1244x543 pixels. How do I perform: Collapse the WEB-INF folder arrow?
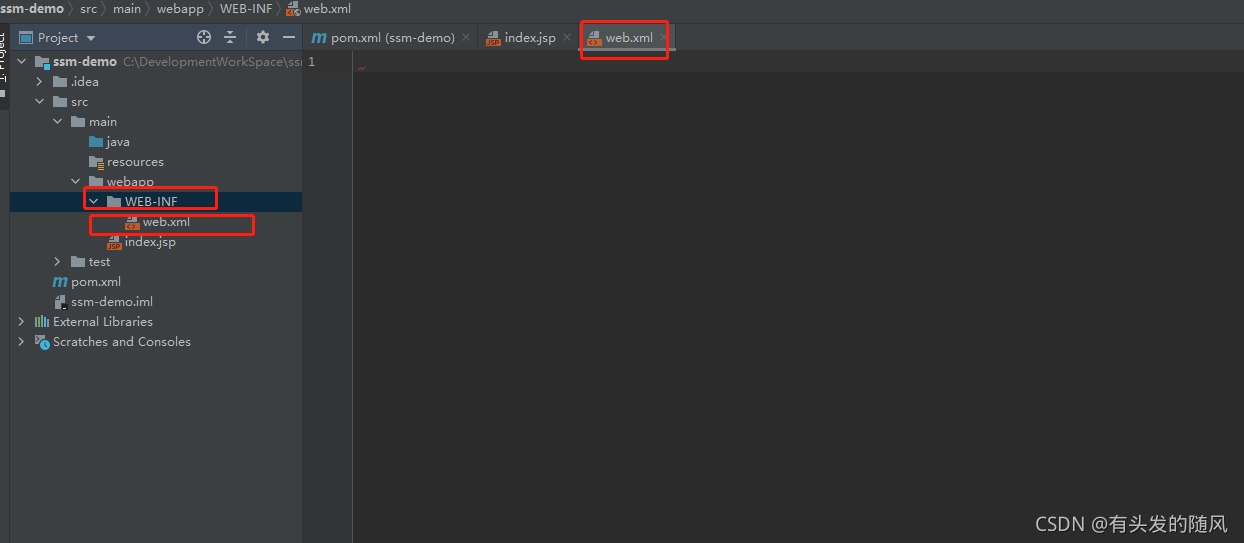[x=94, y=201]
